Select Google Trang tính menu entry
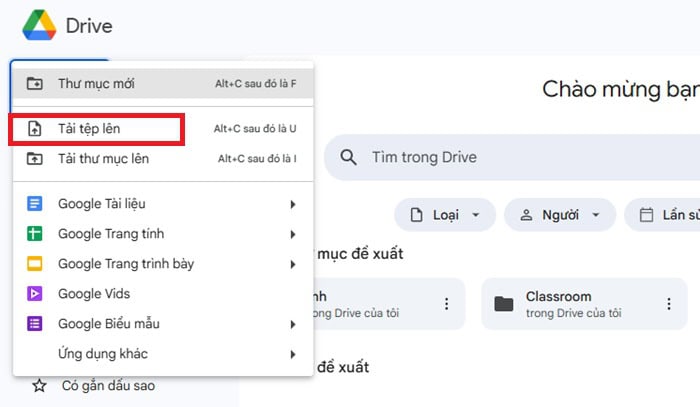 [x=163, y=233]
